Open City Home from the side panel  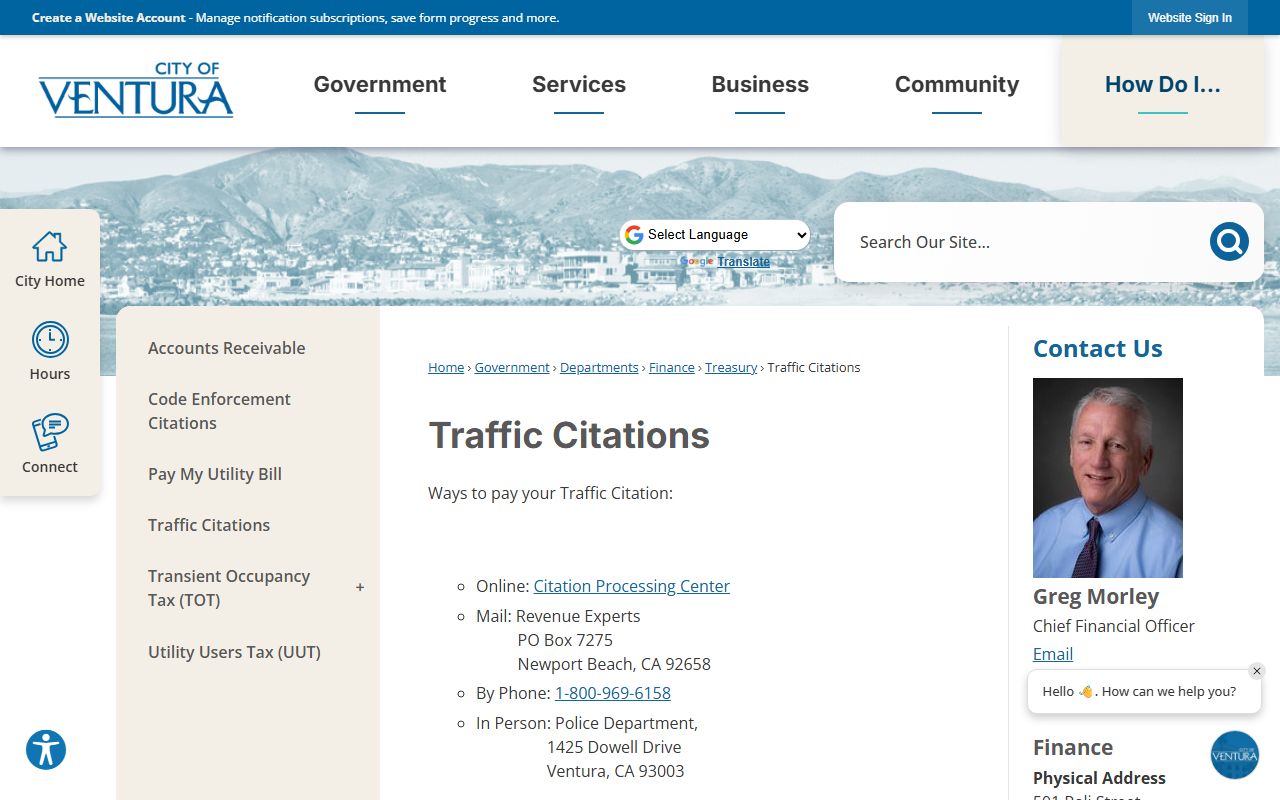pos(49,259)
